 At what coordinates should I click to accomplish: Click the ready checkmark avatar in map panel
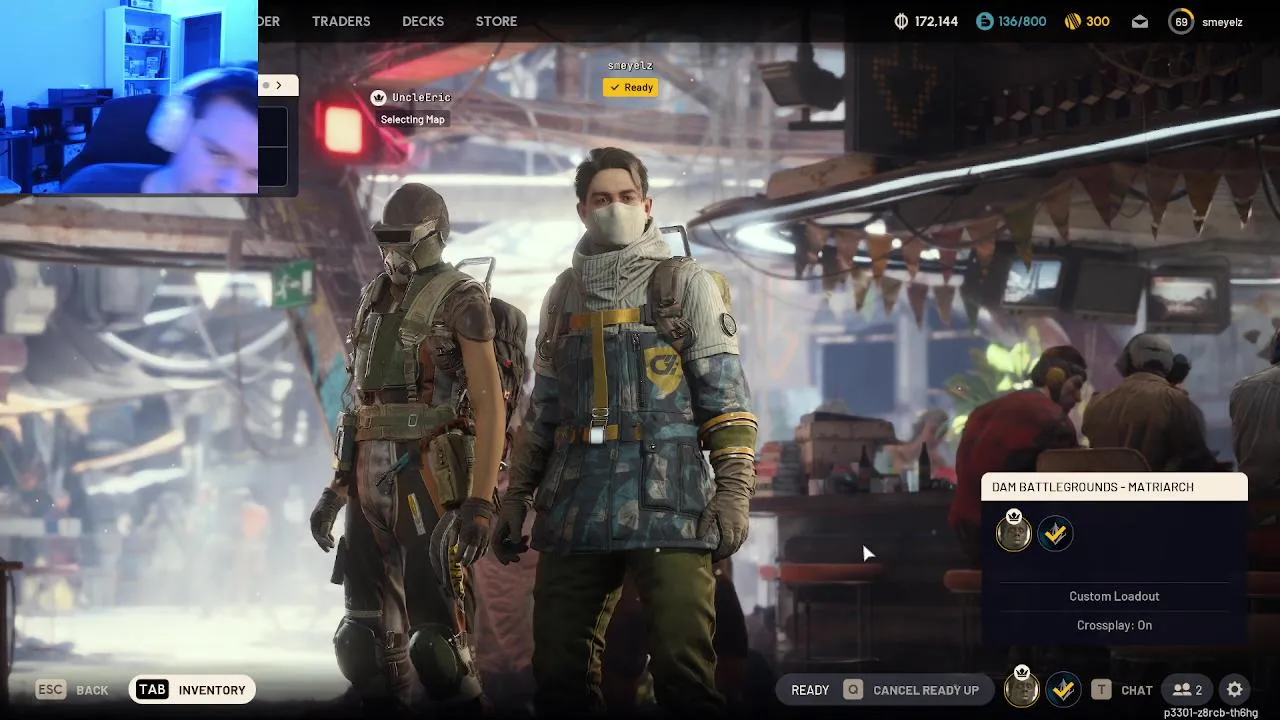1055,534
